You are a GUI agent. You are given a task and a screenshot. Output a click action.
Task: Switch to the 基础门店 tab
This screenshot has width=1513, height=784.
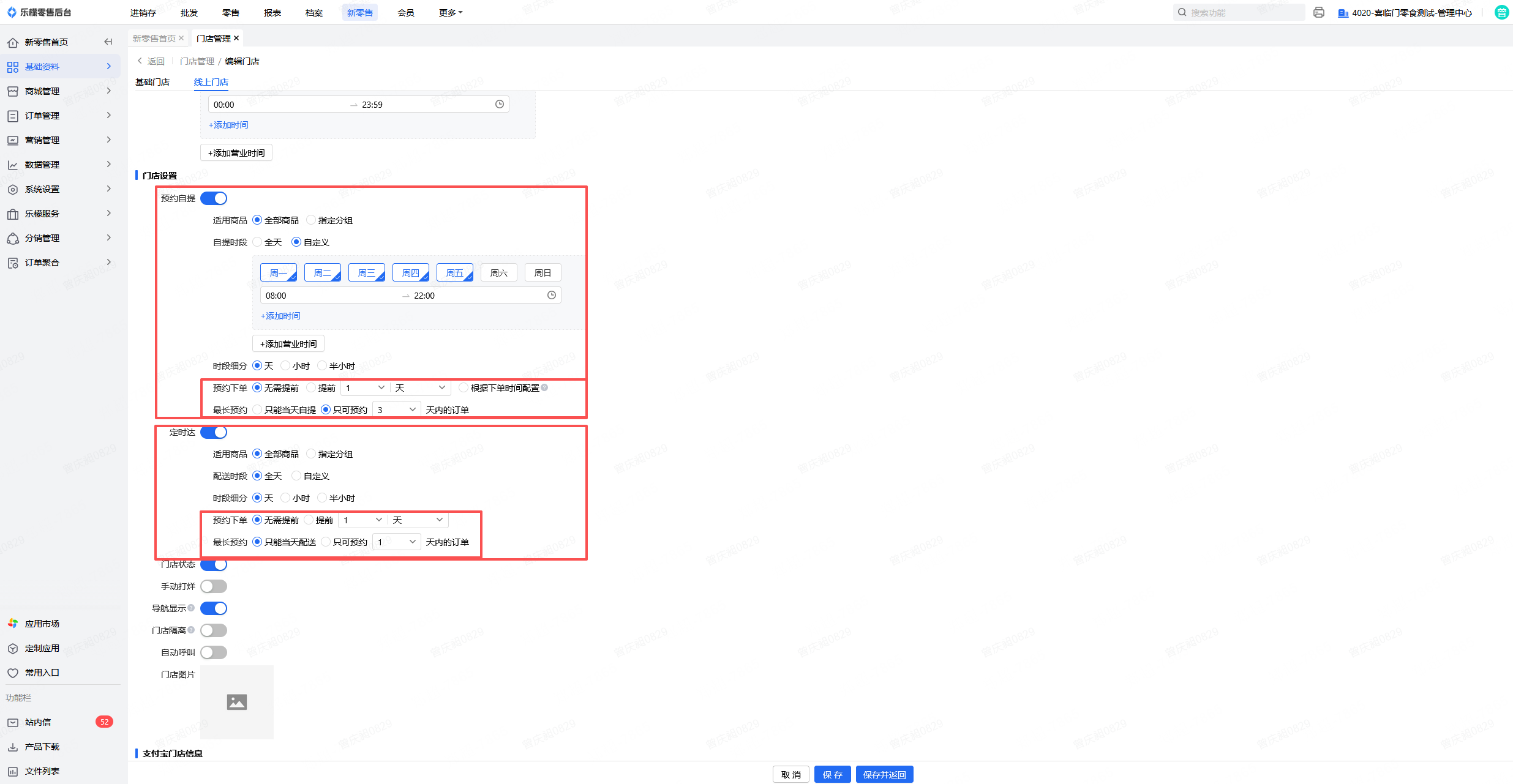pyautogui.click(x=152, y=82)
